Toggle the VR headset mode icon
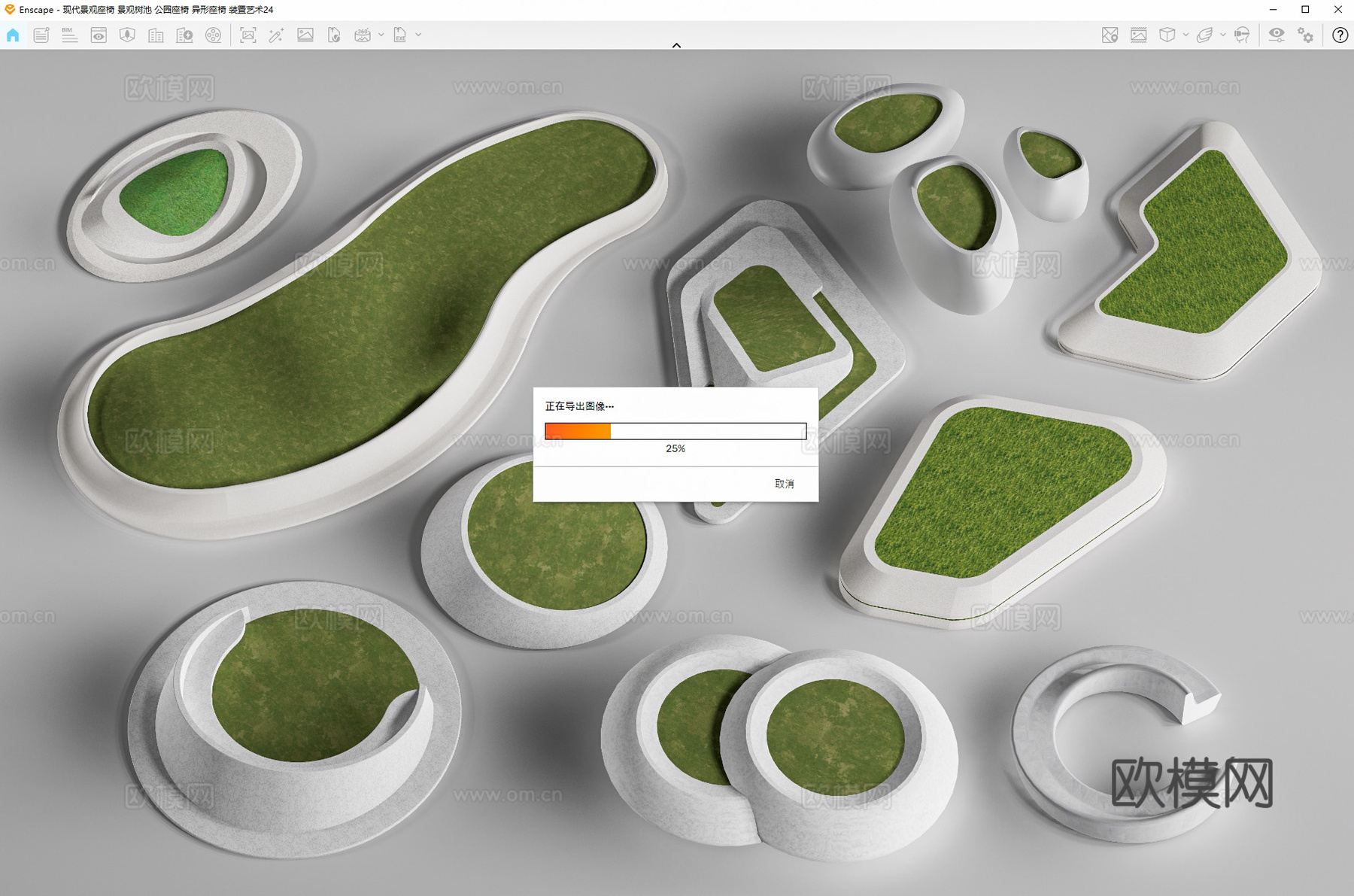The image size is (1354, 896). (1242, 35)
